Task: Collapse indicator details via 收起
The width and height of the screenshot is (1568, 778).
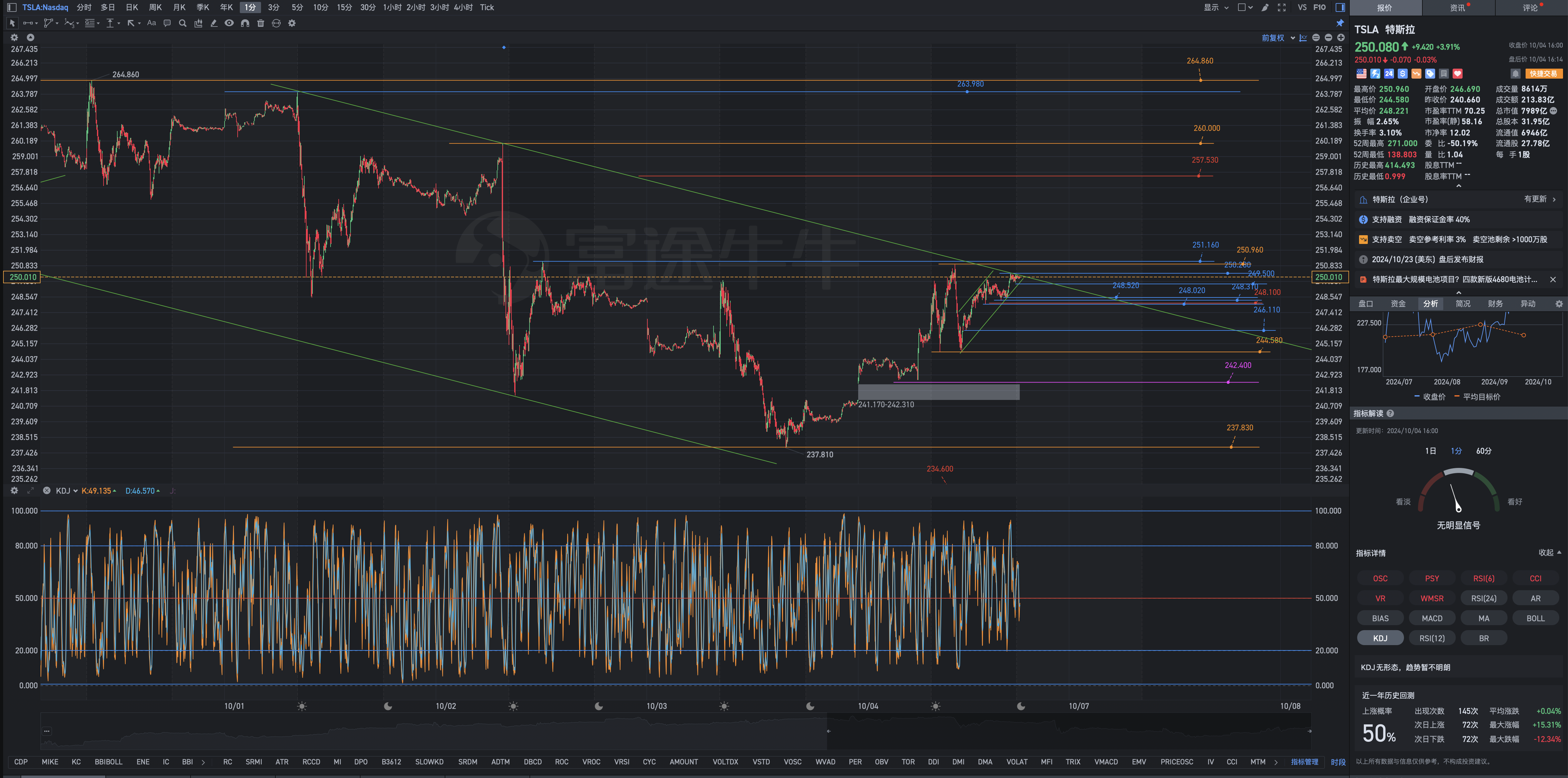Action: (x=1550, y=553)
